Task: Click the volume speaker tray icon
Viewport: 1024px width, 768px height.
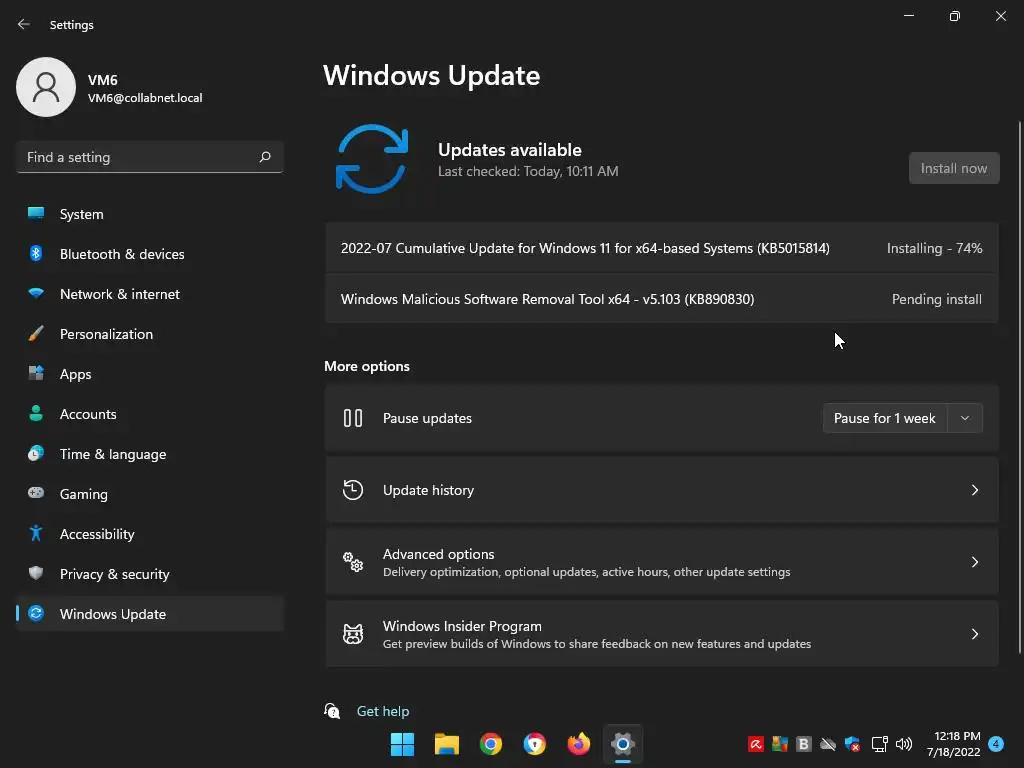Action: 904,744
